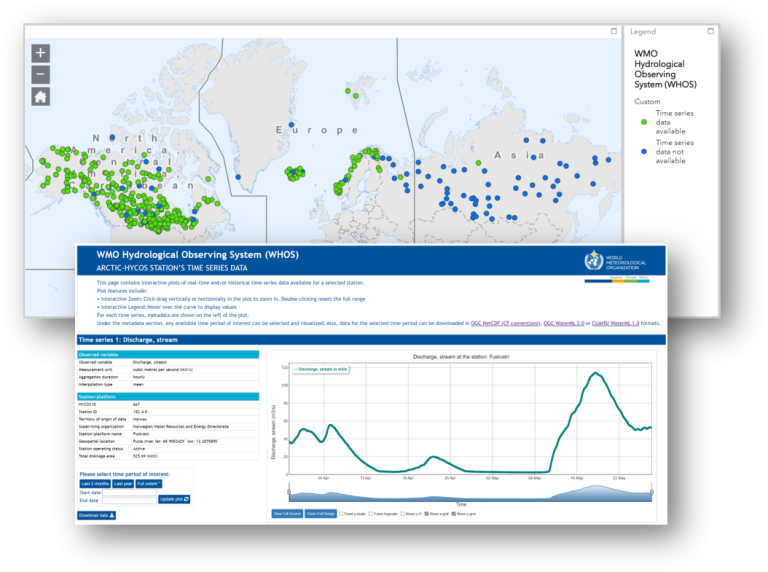This screenshot has height=572, width=768.
Task: Click the Start date input field
Action: [x=129, y=491]
